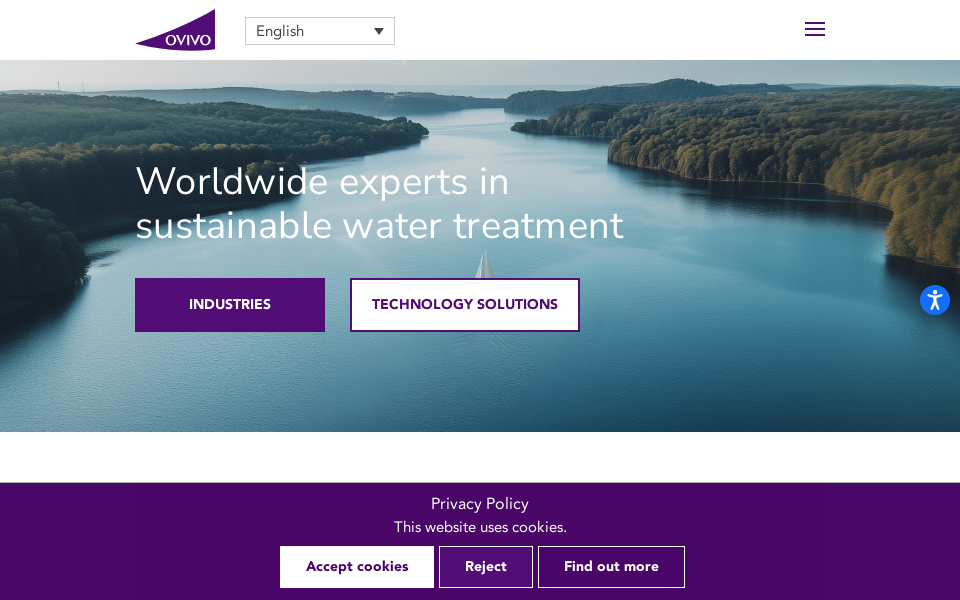Click Find out more about cookies
960x600 pixels.
click(611, 567)
